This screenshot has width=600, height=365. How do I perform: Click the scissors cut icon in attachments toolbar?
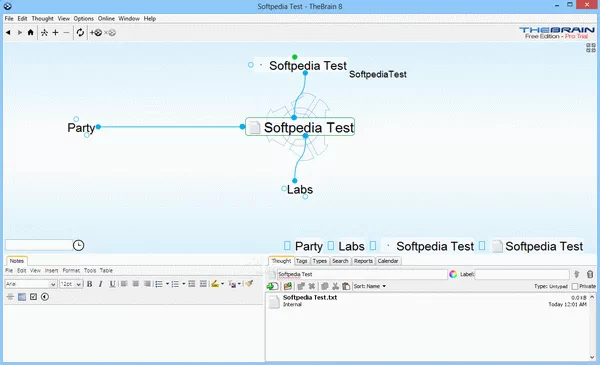[336, 286]
